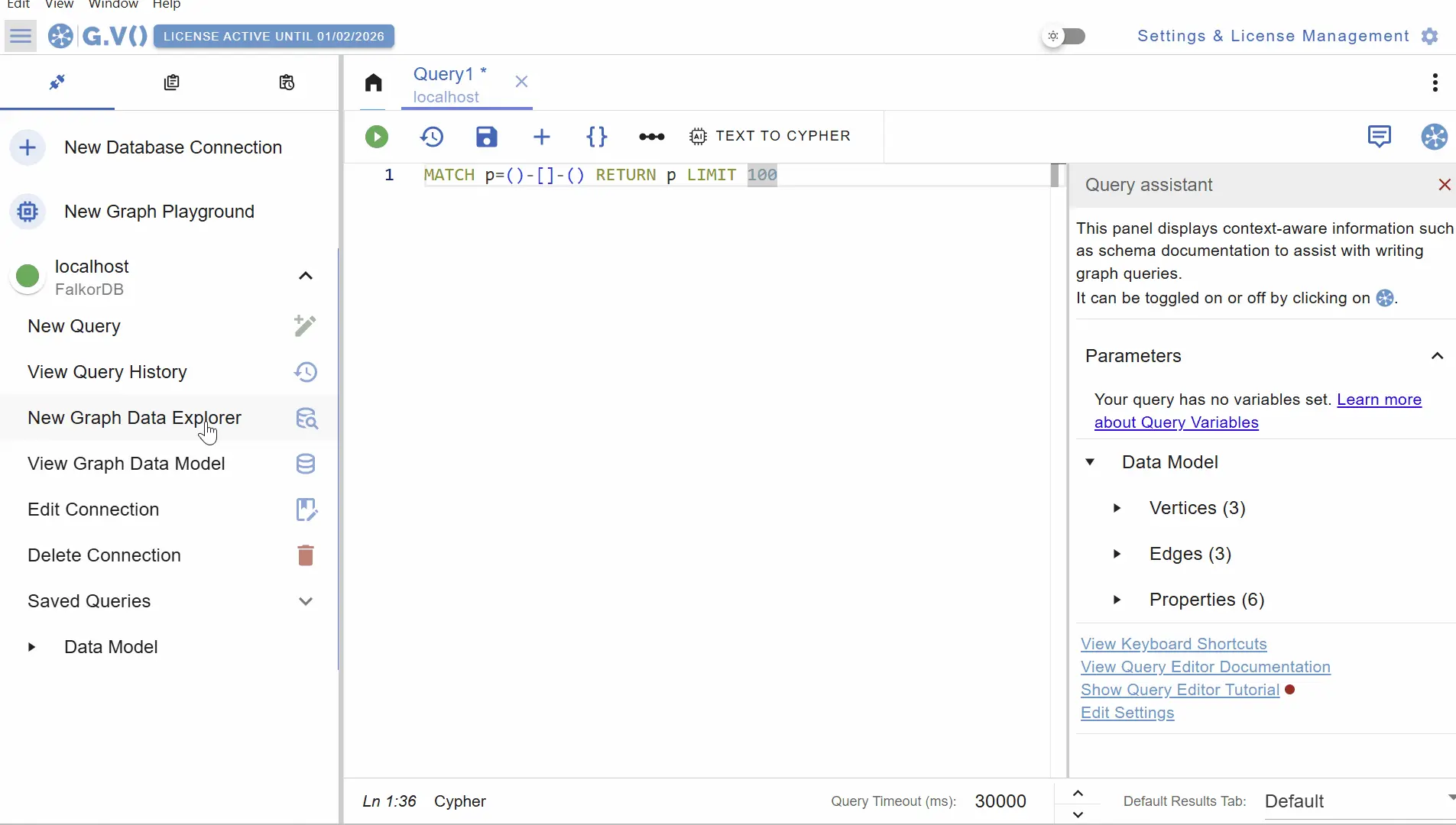Click the New Query wand icon
The height and width of the screenshot is (825, 1456).
point(306,326)
